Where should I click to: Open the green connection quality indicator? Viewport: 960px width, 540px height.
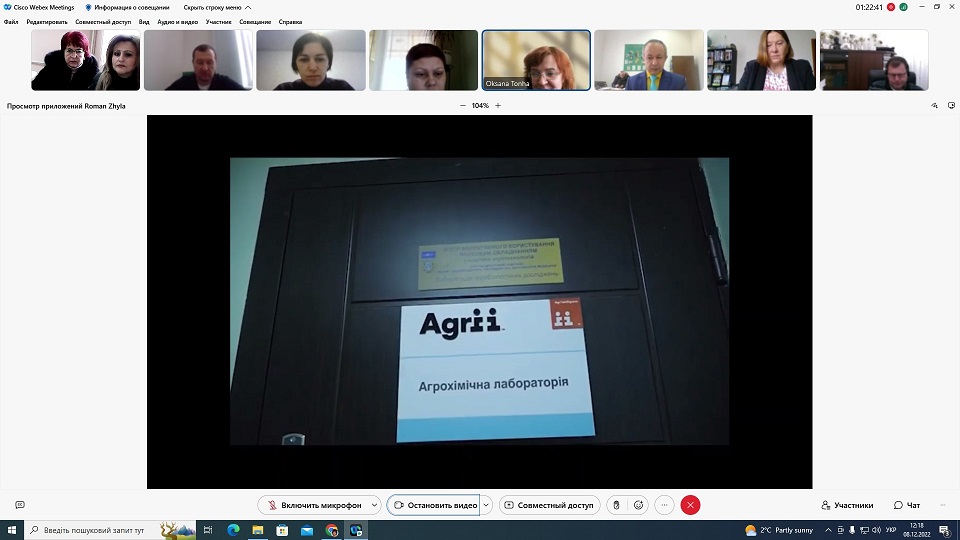point(903,7)
